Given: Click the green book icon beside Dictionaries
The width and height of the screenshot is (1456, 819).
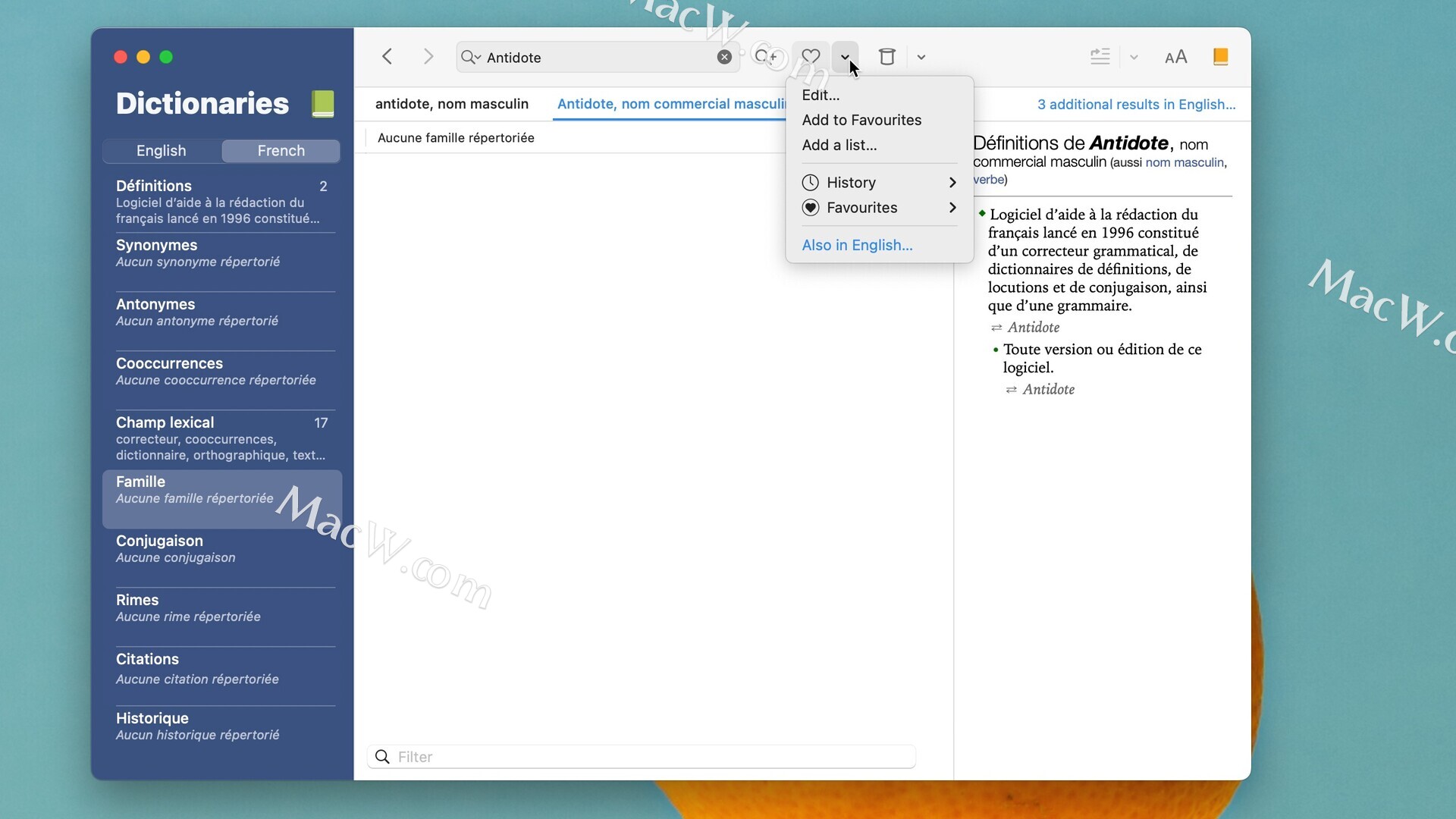Looking at the screenshot, I should pos(323,104).
